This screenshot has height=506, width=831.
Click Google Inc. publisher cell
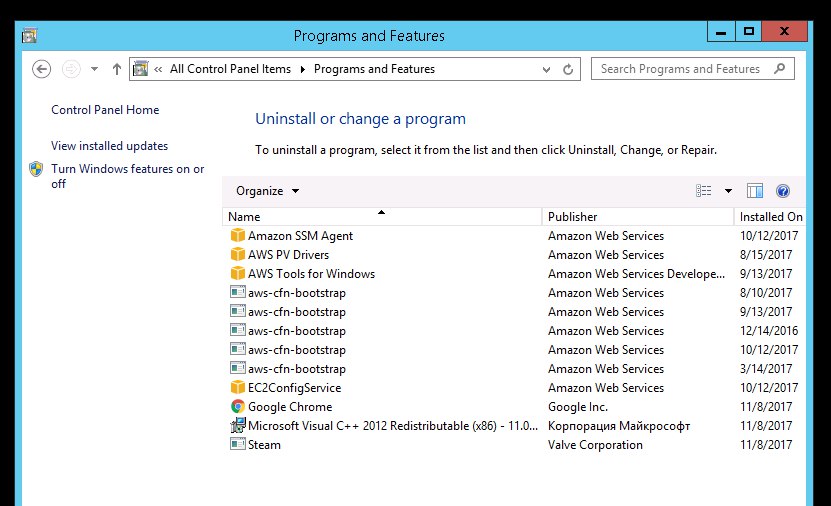pos(578,407)
